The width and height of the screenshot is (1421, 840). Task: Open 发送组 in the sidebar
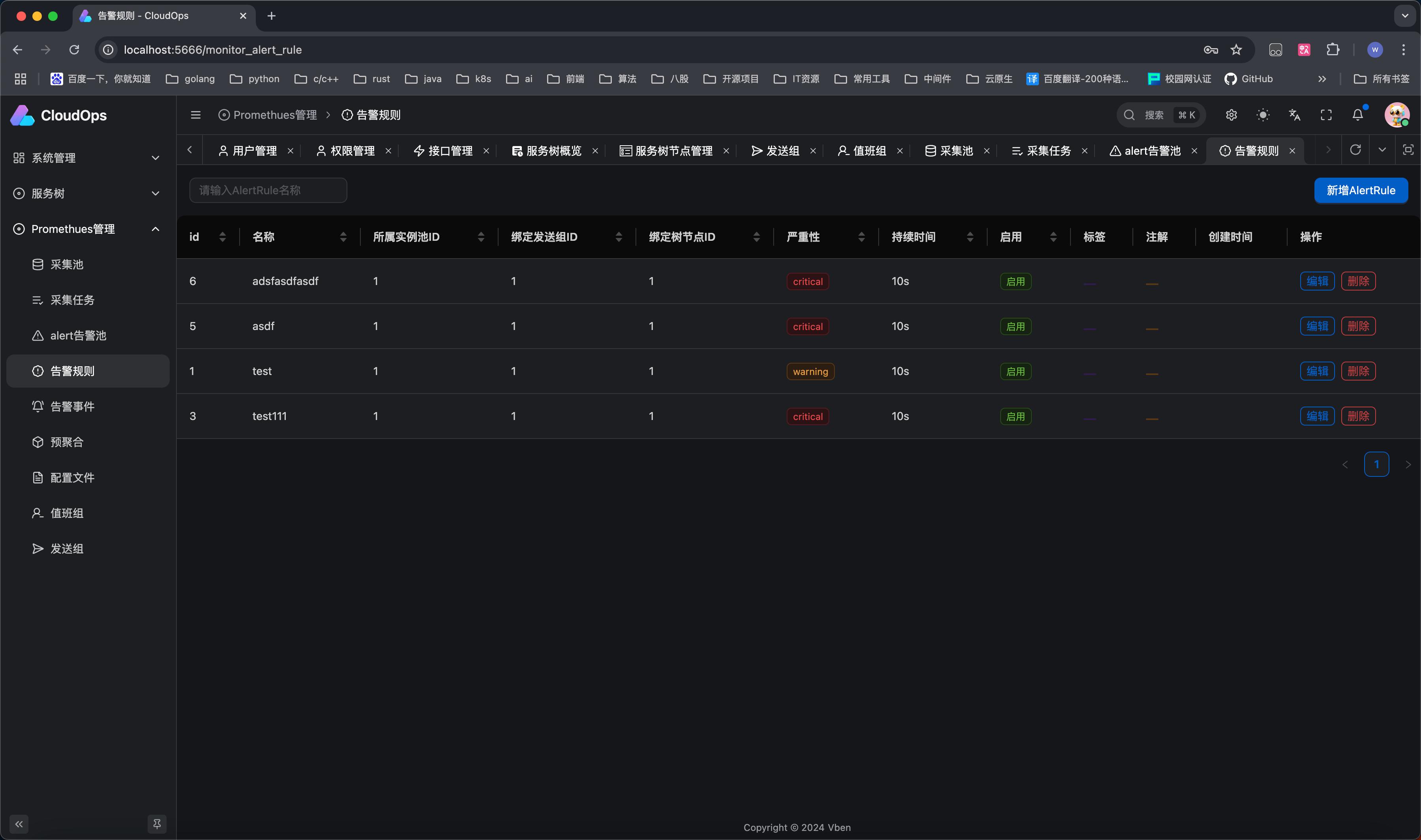point(88,549)
